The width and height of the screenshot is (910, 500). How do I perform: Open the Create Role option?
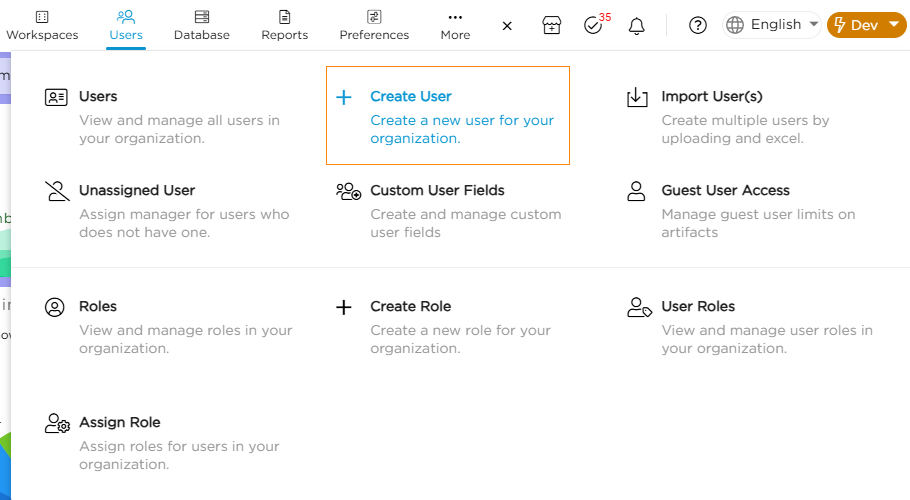pyautogui.click(x=410, y=307)
